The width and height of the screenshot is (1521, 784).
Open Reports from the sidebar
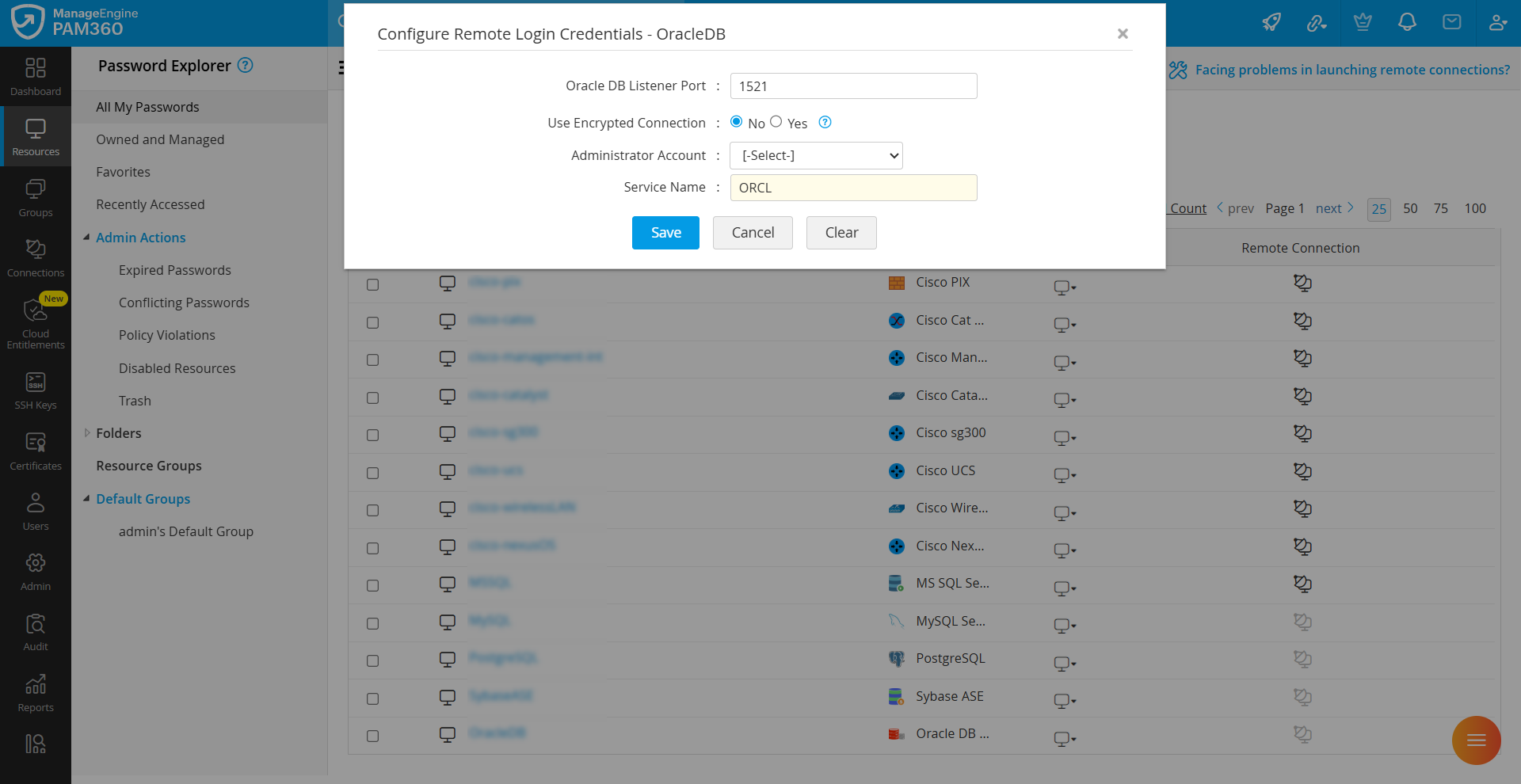[x=36, y=693]
